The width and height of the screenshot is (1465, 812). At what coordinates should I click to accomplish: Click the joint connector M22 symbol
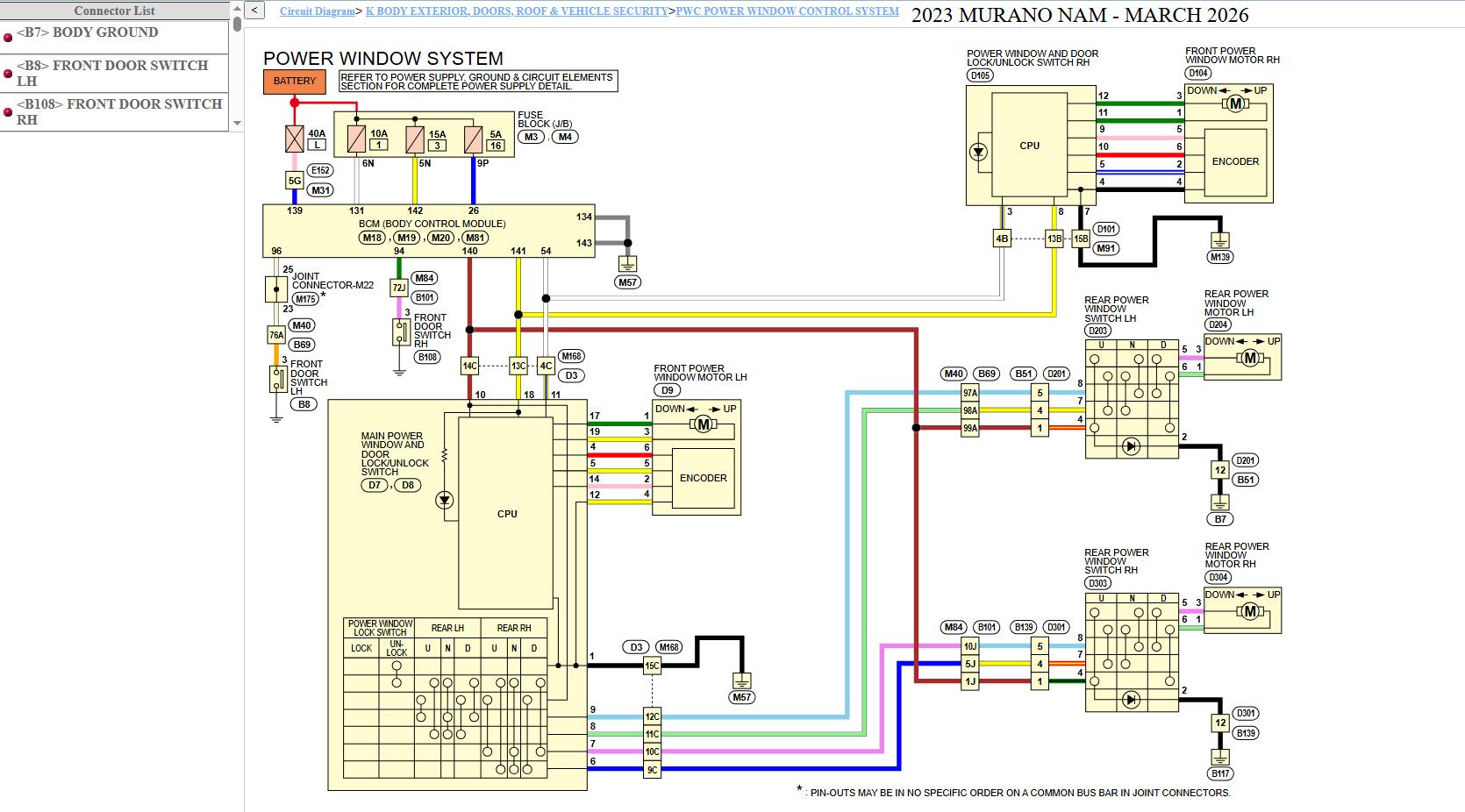pyautogui.click(x=276, y=289)
